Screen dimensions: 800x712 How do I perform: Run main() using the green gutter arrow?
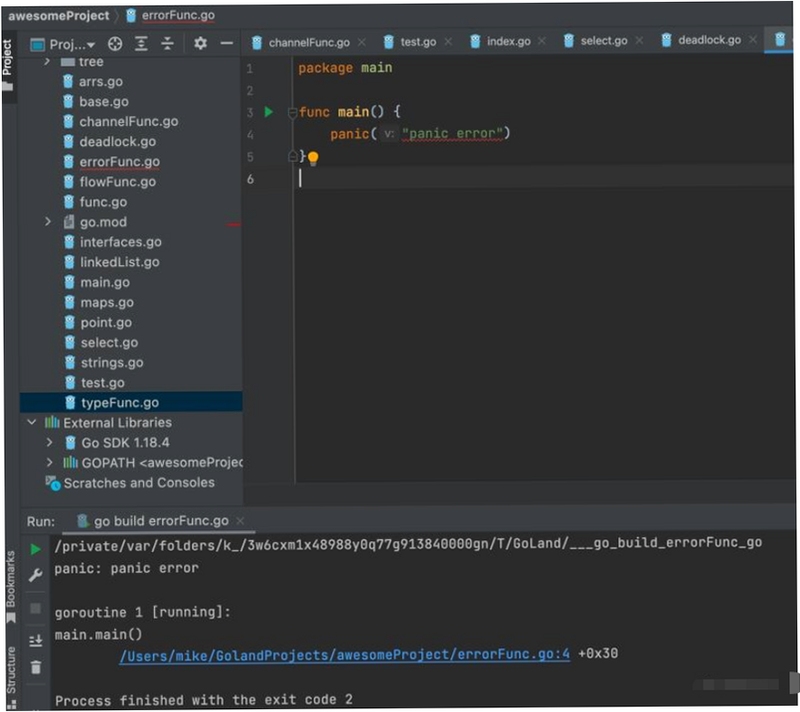tap(269, 112)
